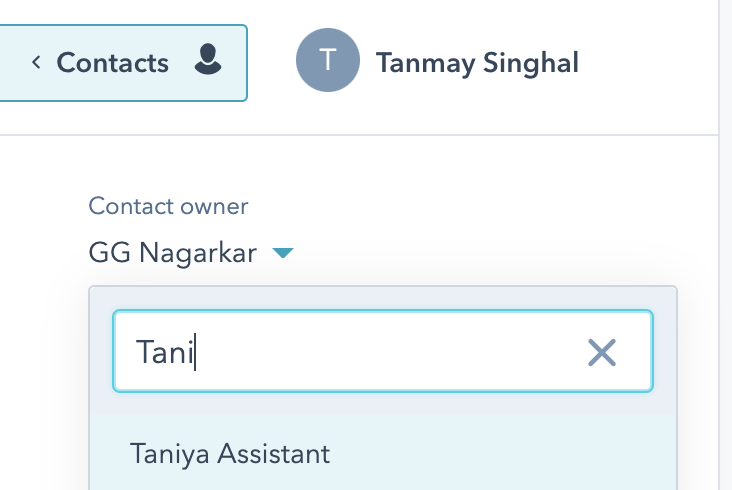Screen dimensions: 732x490
Task: Click the teal caret next to GG Nagarkar
Action: pos(283,253)
